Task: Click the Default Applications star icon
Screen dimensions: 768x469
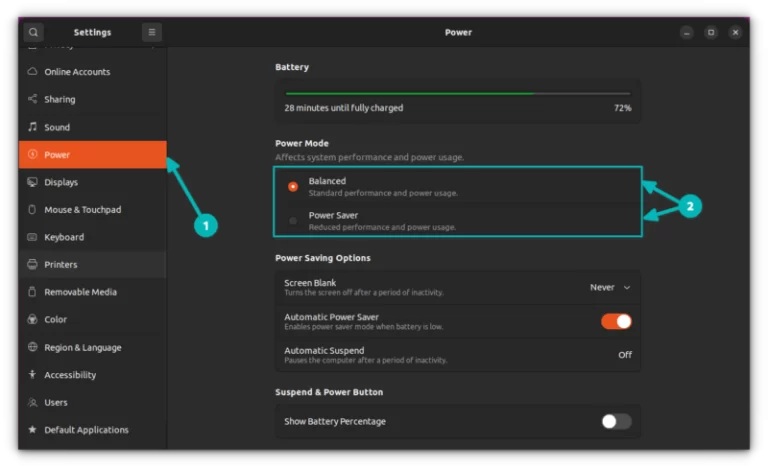Action: pyautogui.click(x=32, y=429)
